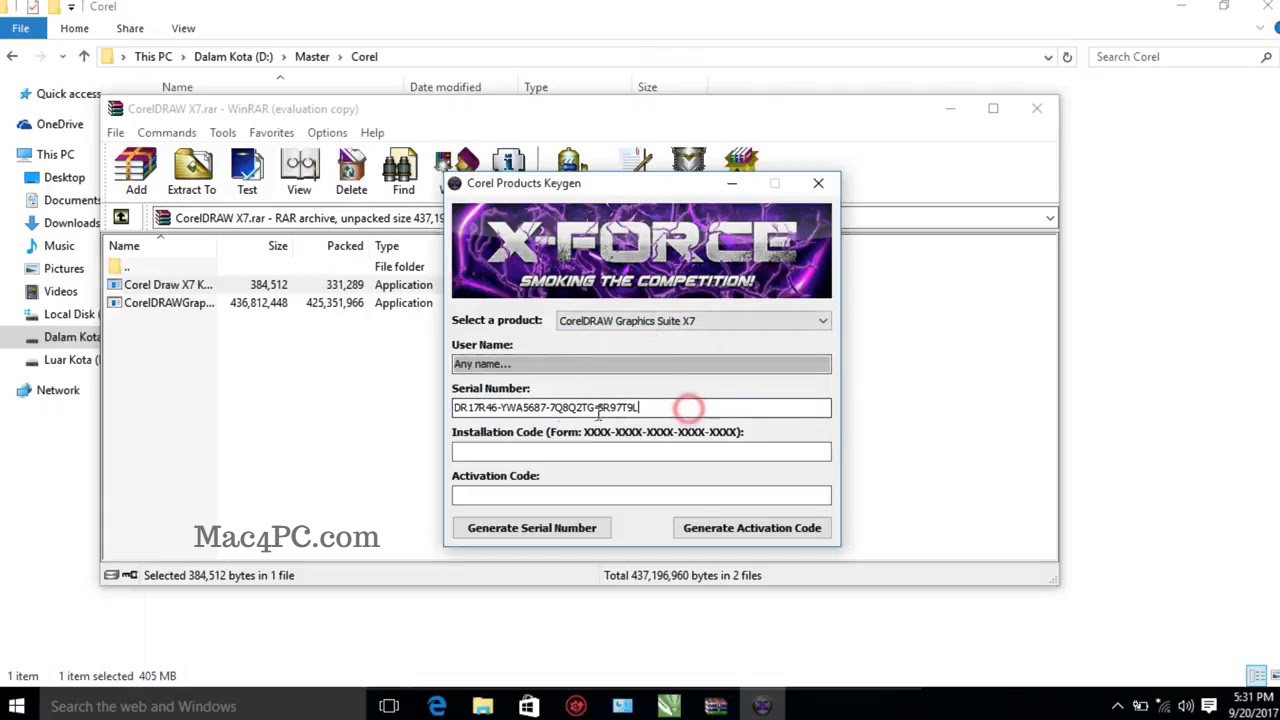1280x720 pixels.
Task: Click the Installation Code input field
Action: coord(641,452)
